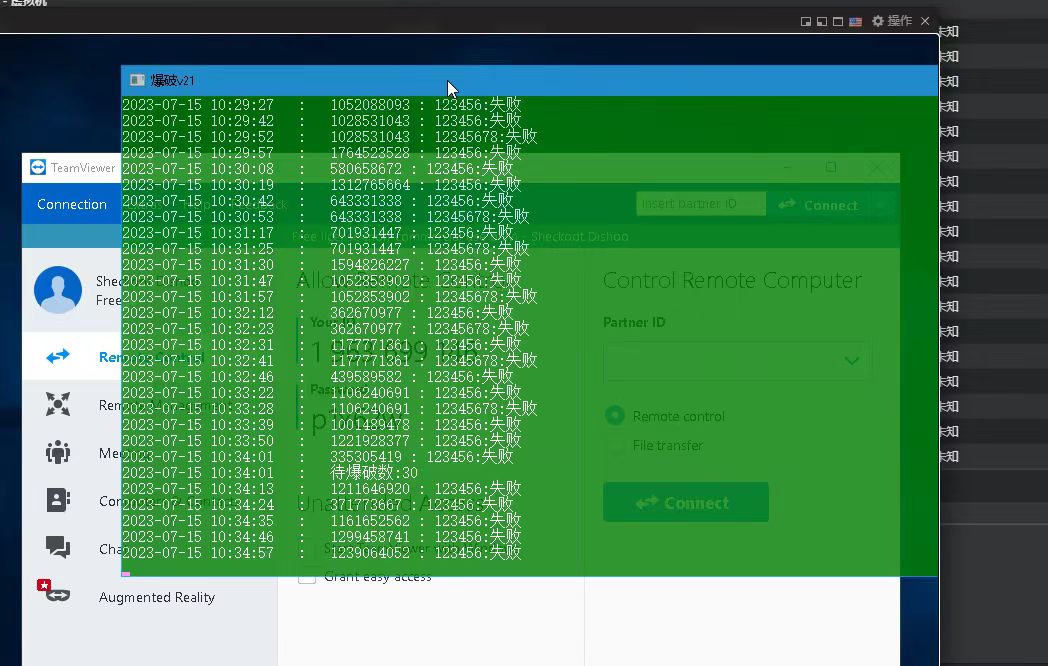The height and width of the screenshot is (666, 1048).
Task: Click the top bar Connect button
Action: [x=818, y=205]
